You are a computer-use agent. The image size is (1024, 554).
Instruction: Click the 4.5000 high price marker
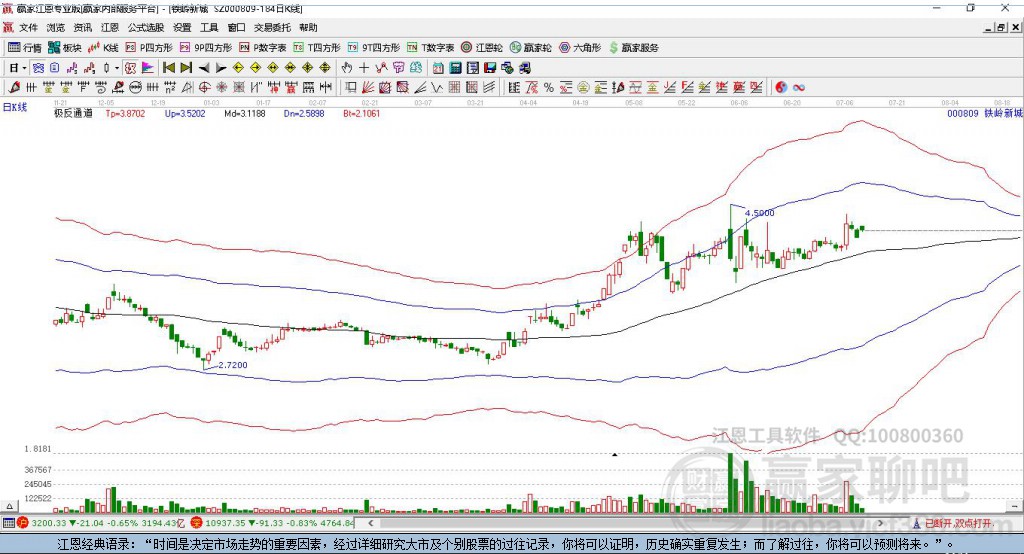[760, 213]
